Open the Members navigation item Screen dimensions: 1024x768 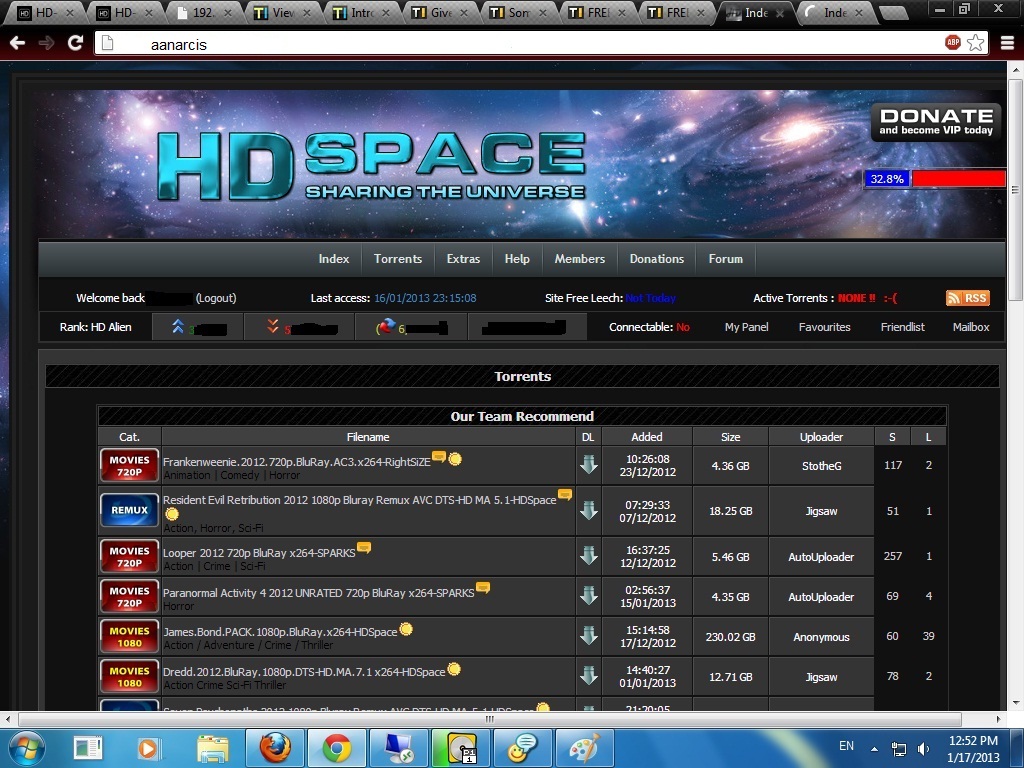(x=580, y=259)
